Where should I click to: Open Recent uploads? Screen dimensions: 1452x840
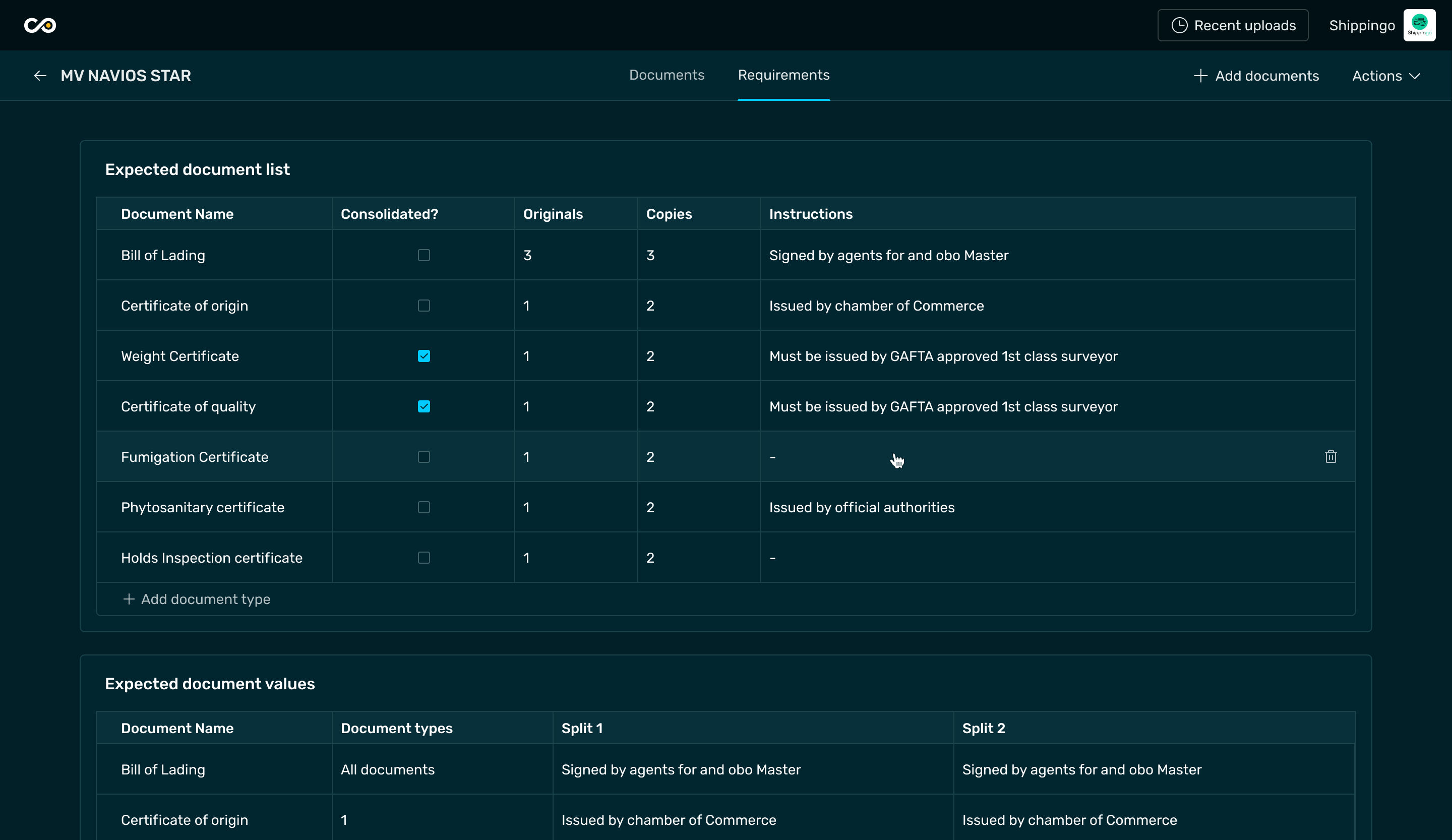click(x=1244, y=25)
